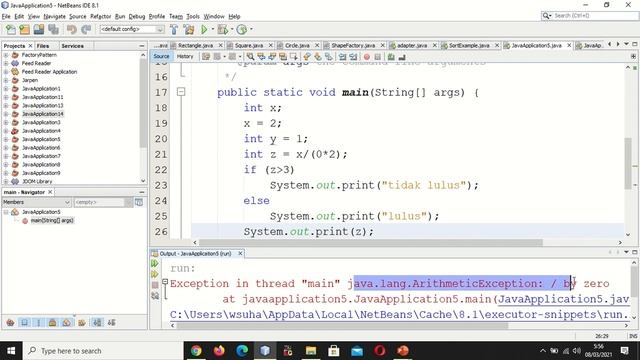Toggle Sort by Source in Navigator

click(x=111, y=322)
